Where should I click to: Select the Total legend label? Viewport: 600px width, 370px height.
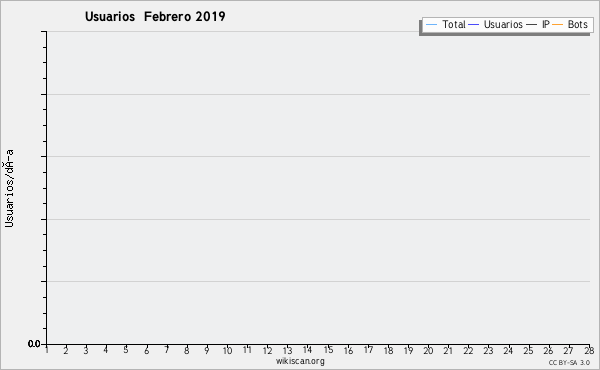(x=454, y=24)
